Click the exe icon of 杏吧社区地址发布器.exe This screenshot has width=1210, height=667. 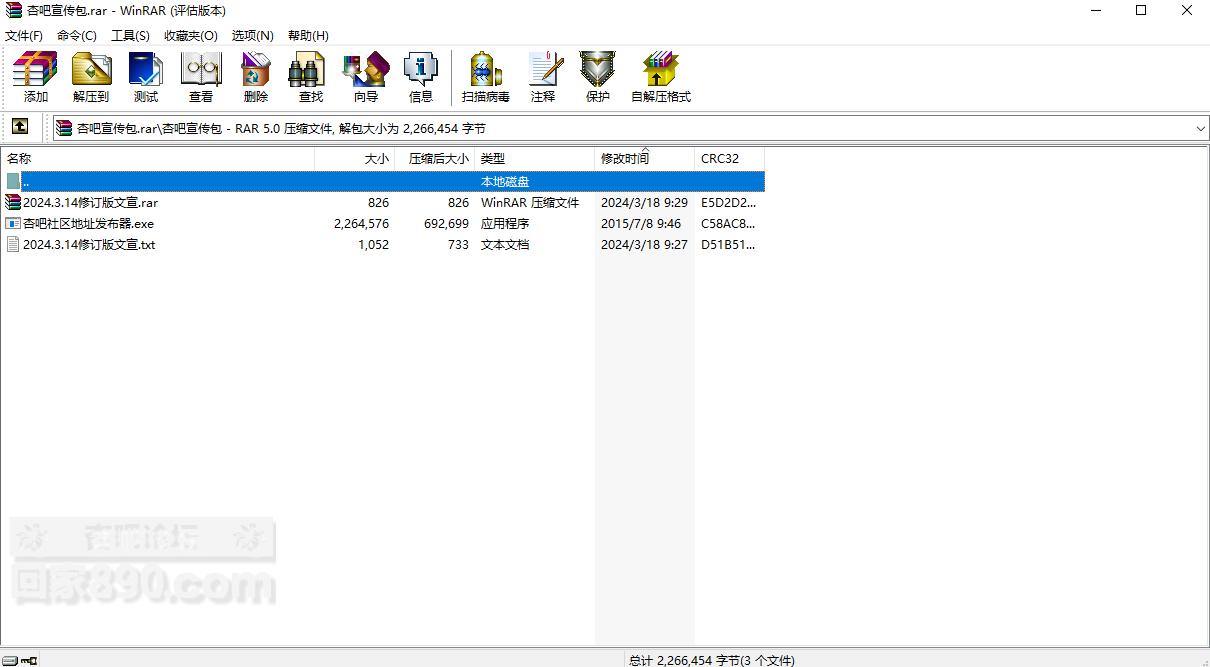point(13,223)
